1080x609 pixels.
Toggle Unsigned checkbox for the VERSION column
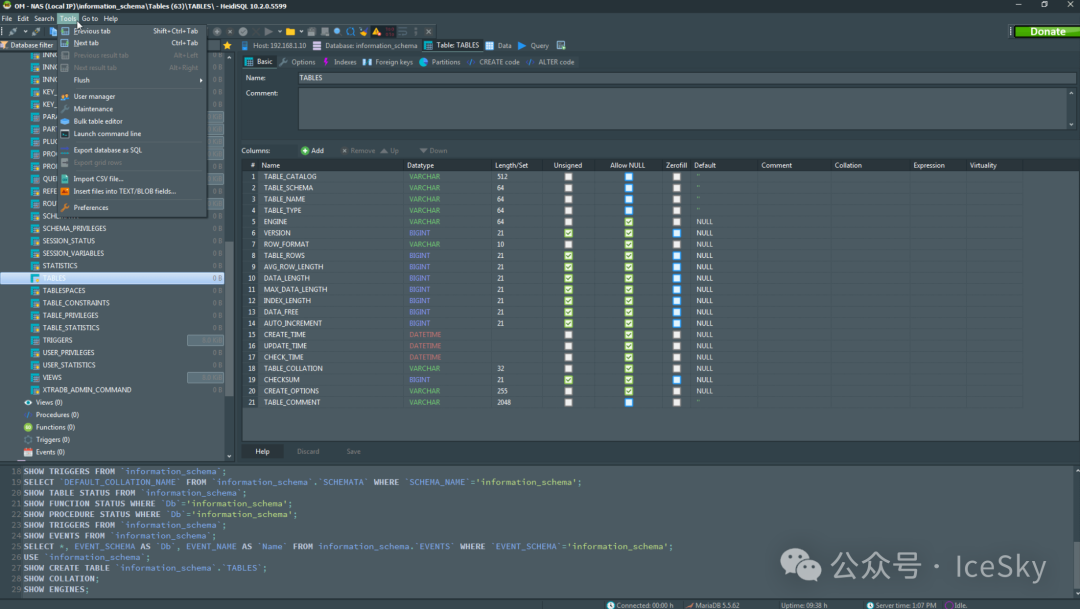pos(568,233)
